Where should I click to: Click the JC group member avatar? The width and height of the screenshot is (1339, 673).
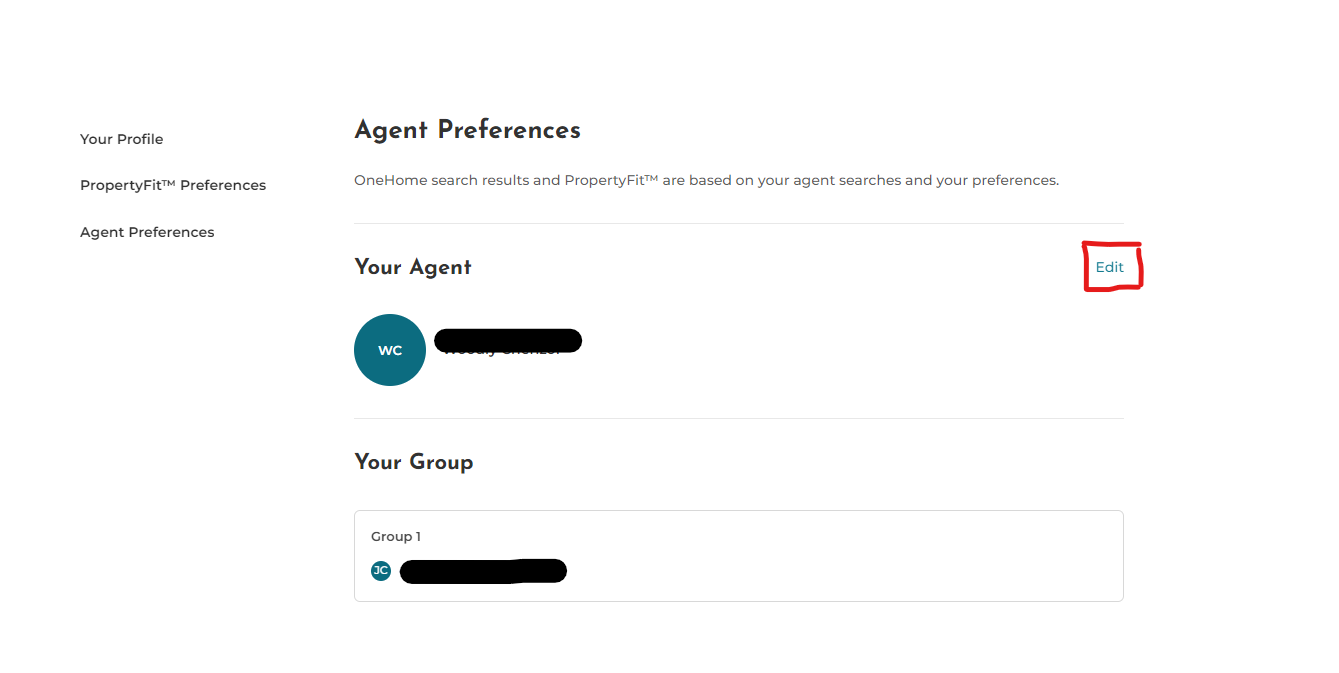coord(381,571)
